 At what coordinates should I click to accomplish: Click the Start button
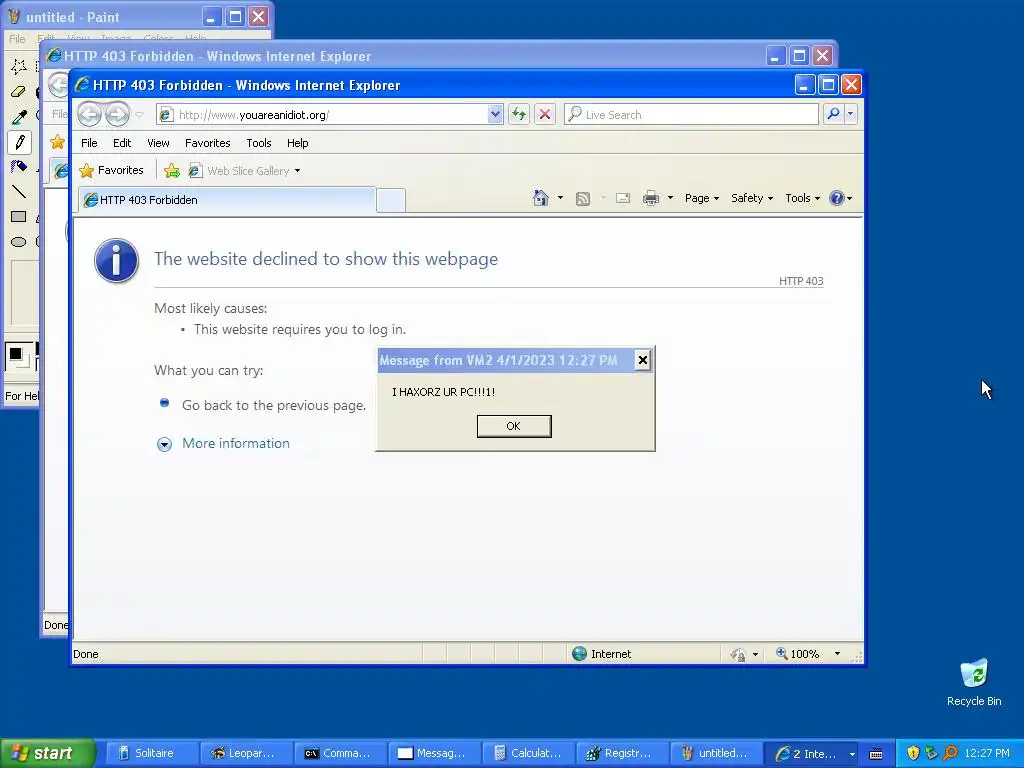(47, 753)
